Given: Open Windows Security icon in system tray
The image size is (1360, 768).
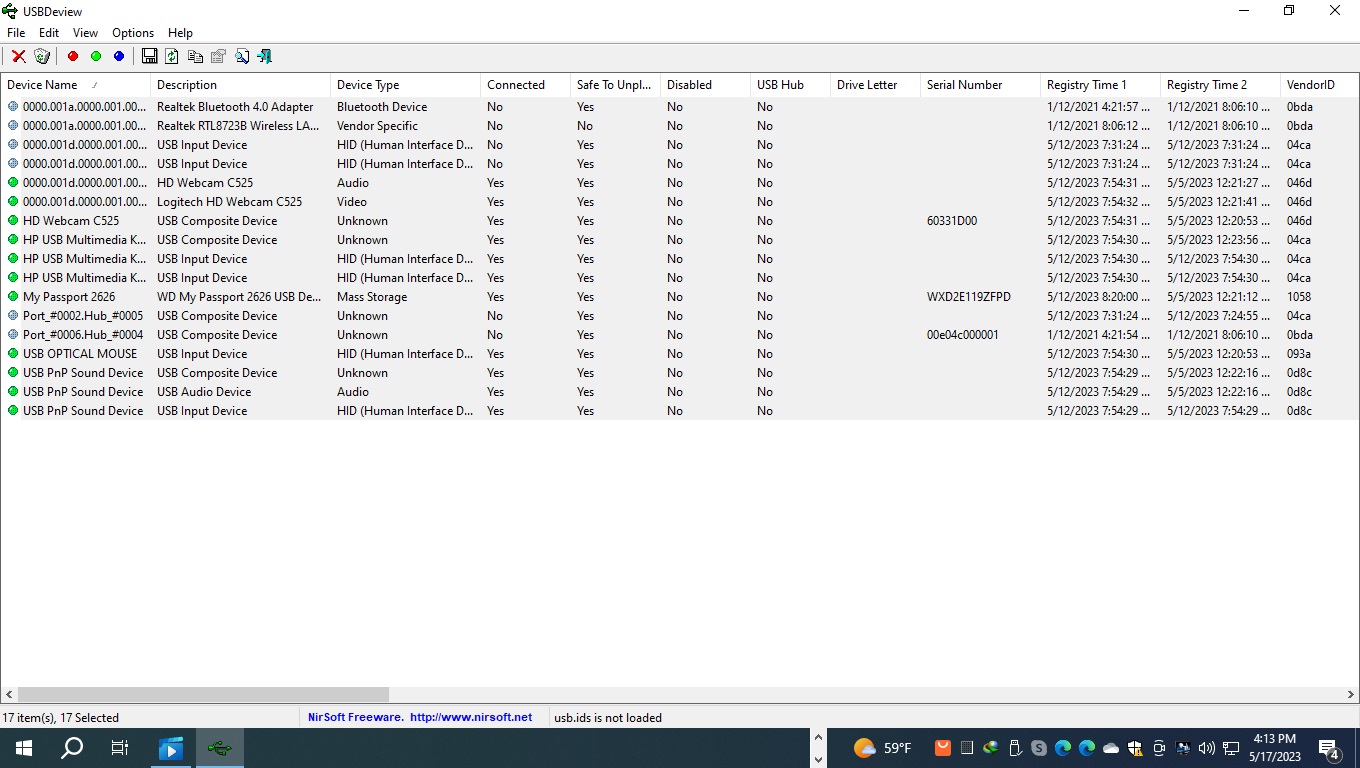Looking at the screenshot, I should coord(1135,748).
